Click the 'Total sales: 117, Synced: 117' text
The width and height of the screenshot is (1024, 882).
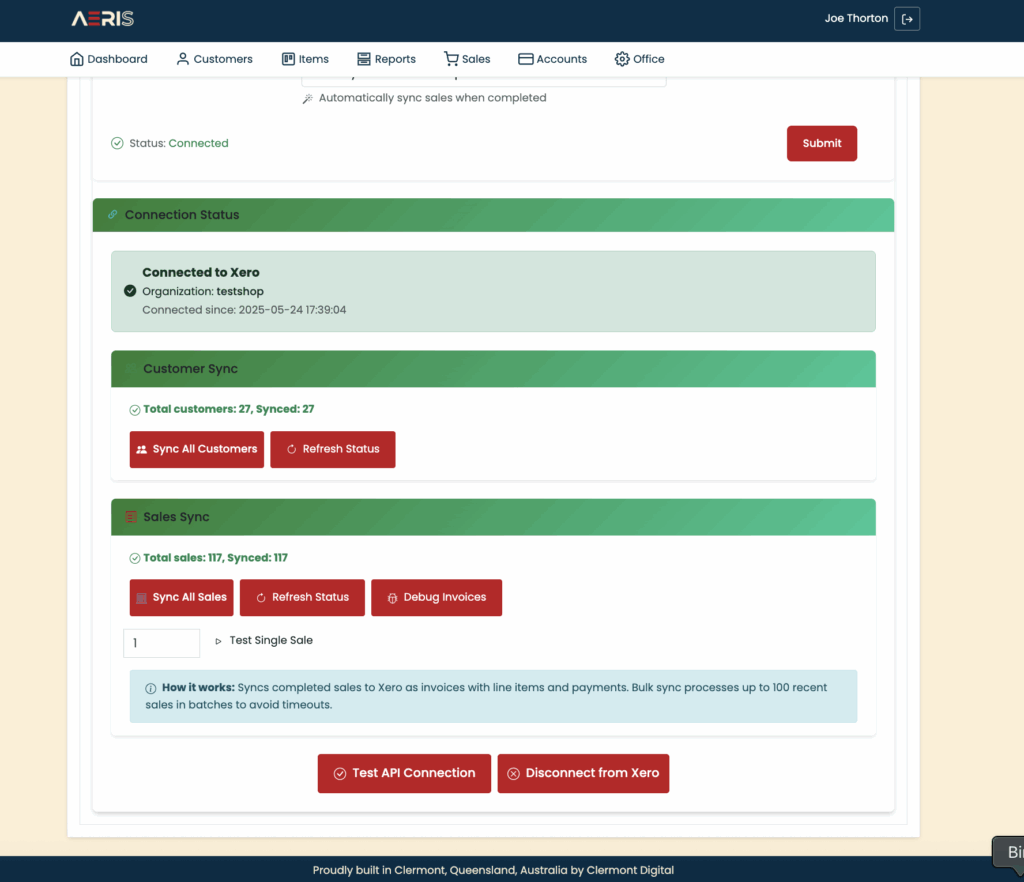(x=216, y=558)
